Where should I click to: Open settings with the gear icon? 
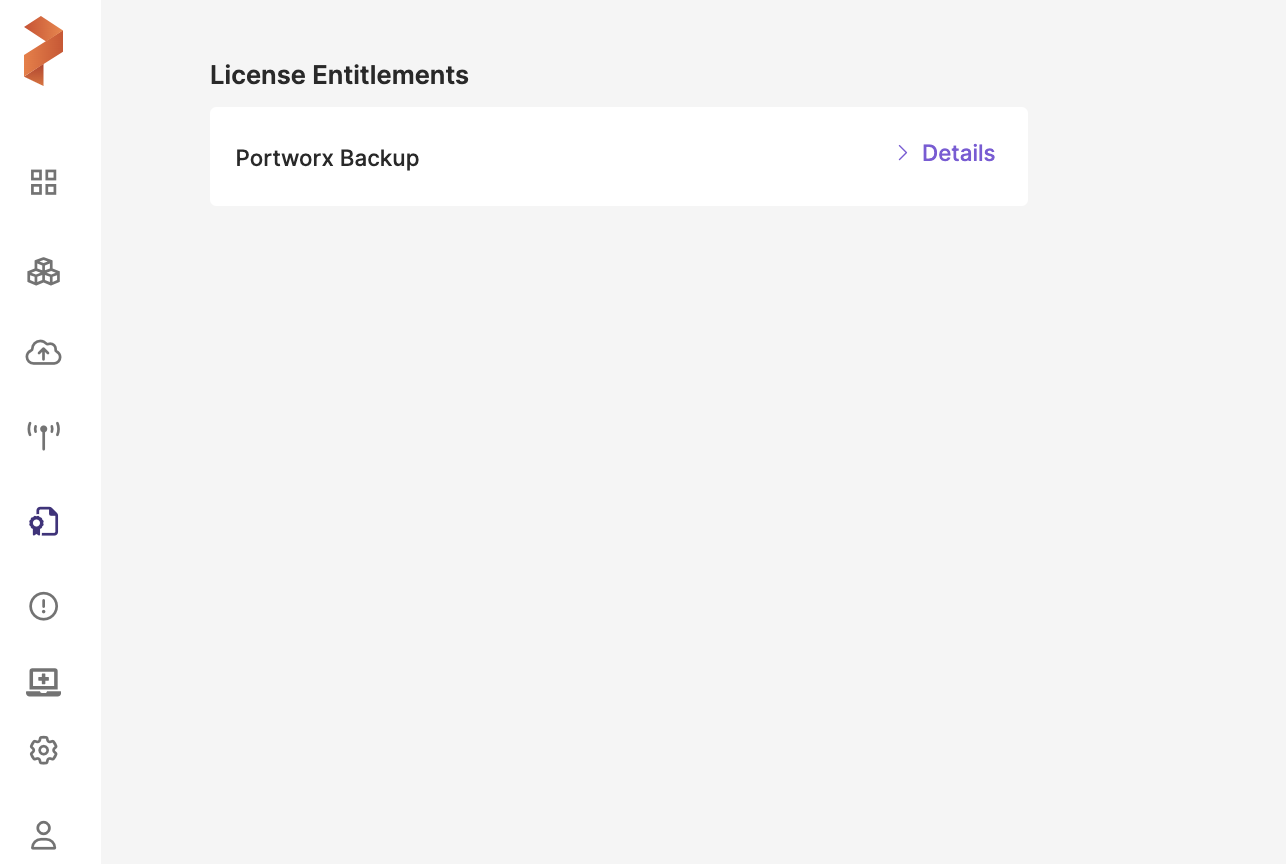(44, 750)
